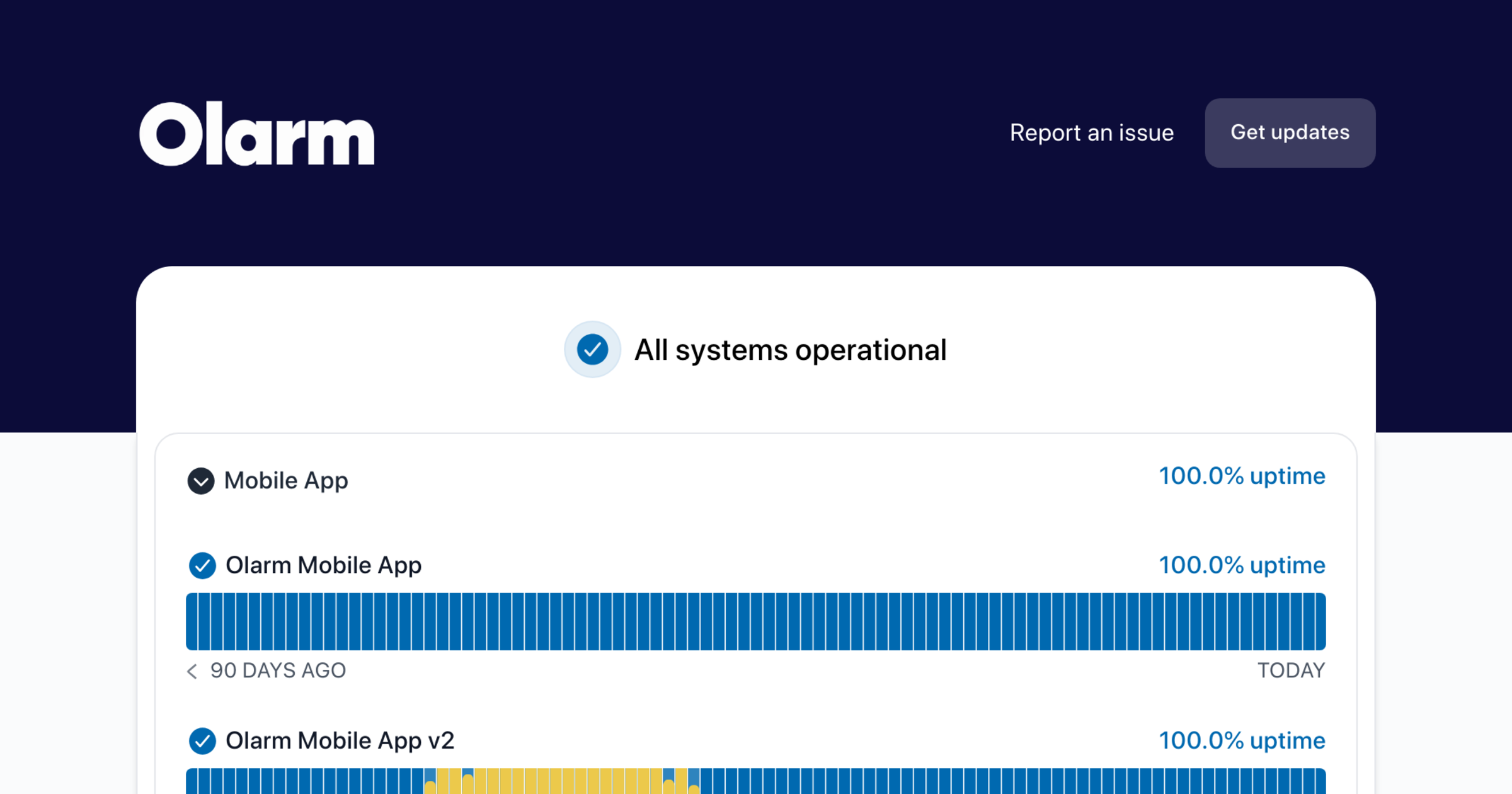Screen dimensions: 1512x794
Task: Click the Mobile App group 100.0% uptime
Action: click(x=1242, y=476)
